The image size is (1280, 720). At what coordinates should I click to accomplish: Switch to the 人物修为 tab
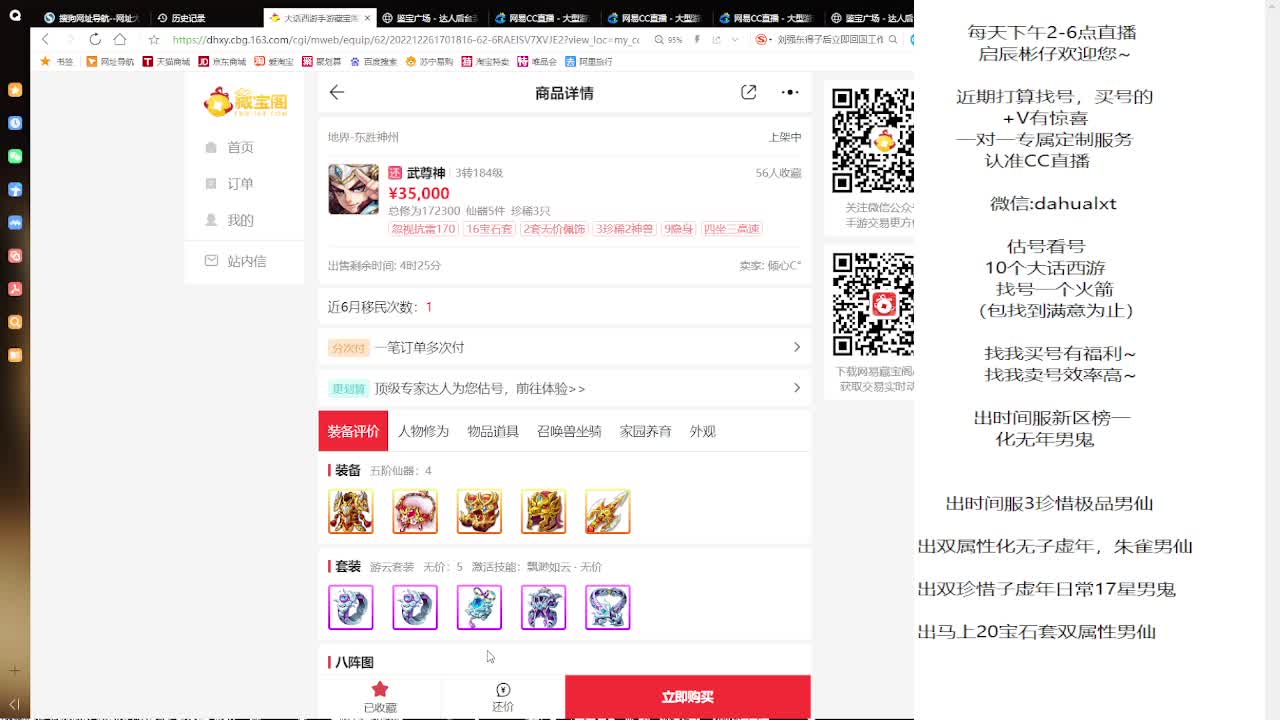tap(423, 431)
